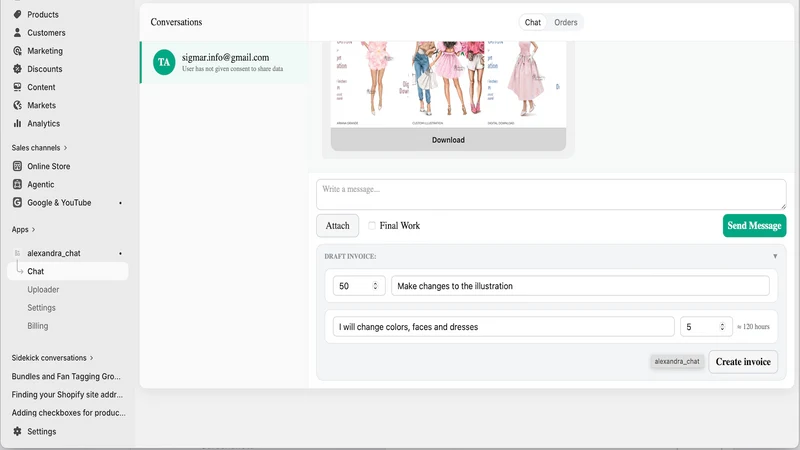Viewport: 800px width, 450px height.
Task: Click the invoice title field 'Make changes to the illustration'
Action: (580, 286)
